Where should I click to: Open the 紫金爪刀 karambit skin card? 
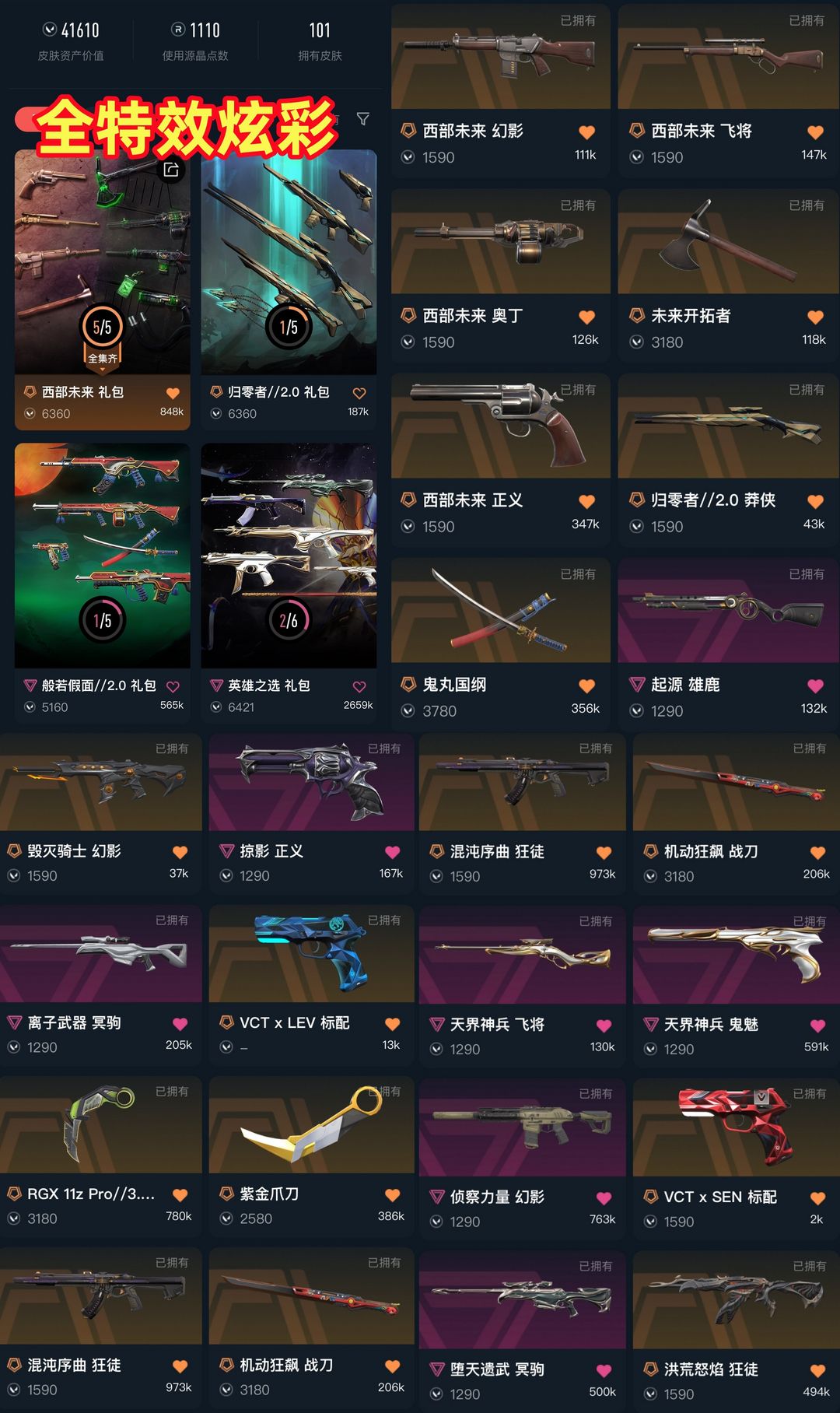[311, 1156]
